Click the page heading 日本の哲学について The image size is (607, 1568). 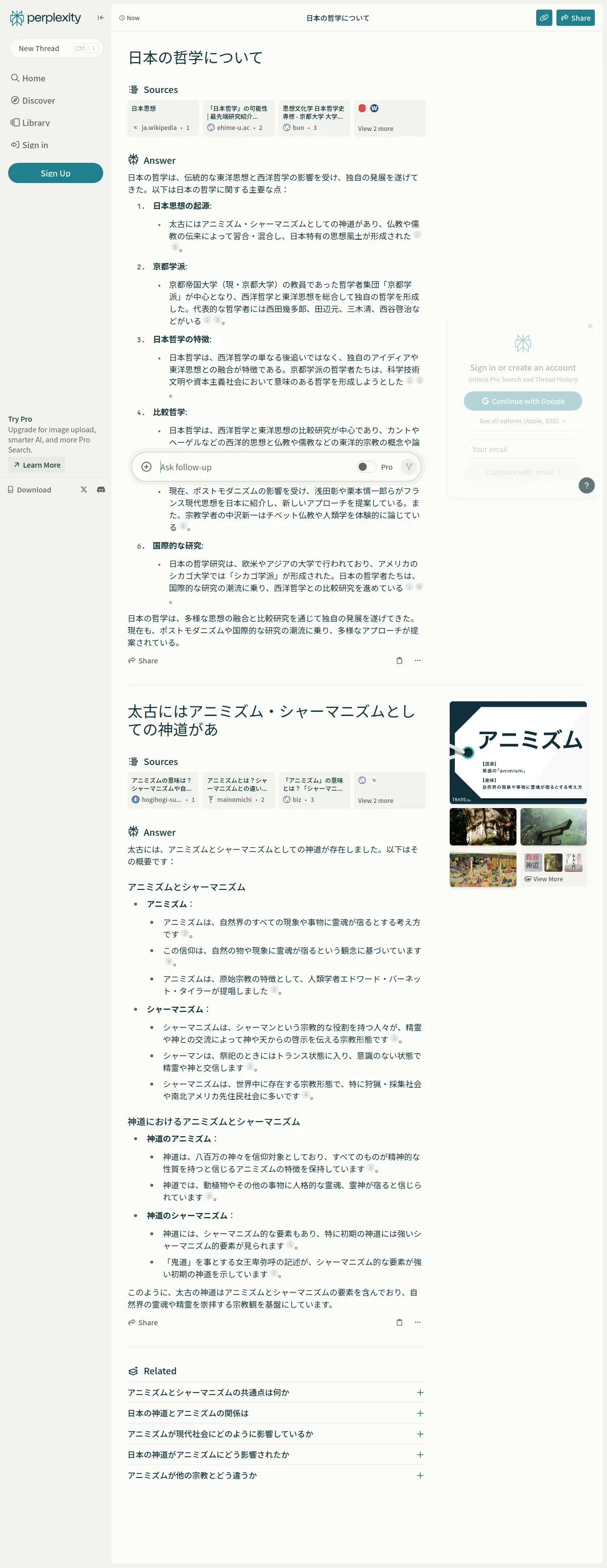pos(195,57)
